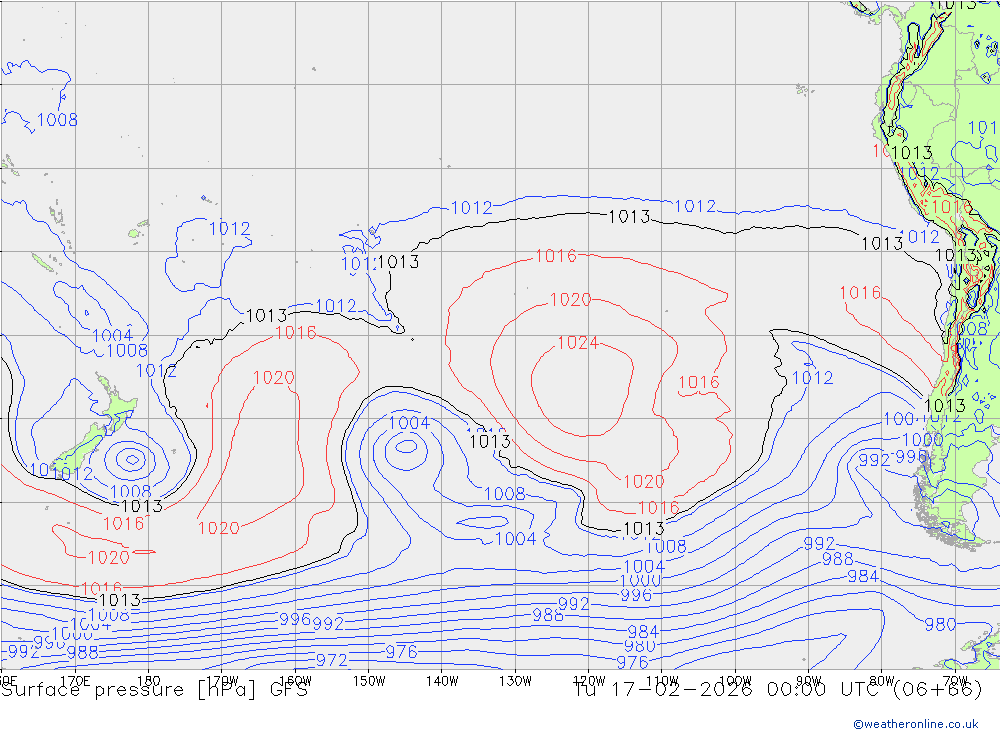The height and width of the screenshot is (733, 1000).
Task: Click the red 1016 label above the central high
Action: click(556, 256)
